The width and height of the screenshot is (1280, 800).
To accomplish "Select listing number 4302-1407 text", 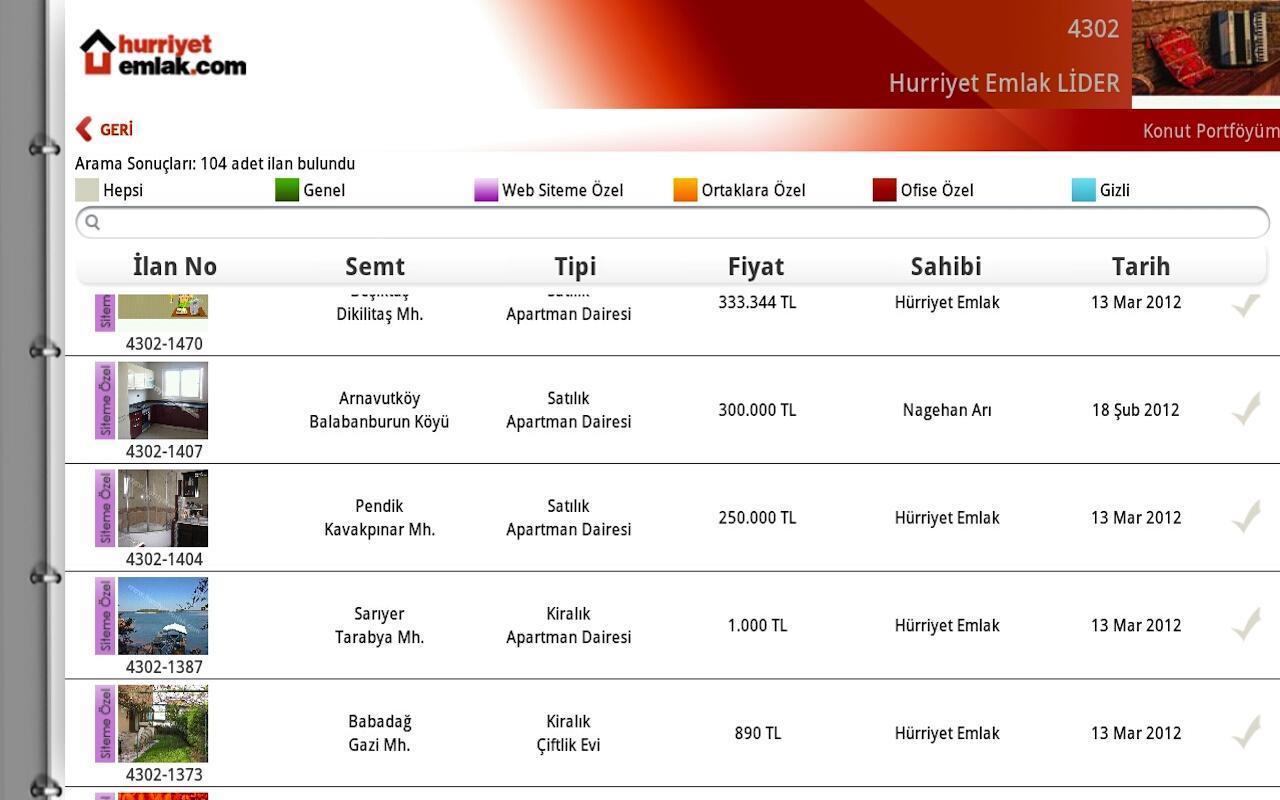I will (164, 452).
